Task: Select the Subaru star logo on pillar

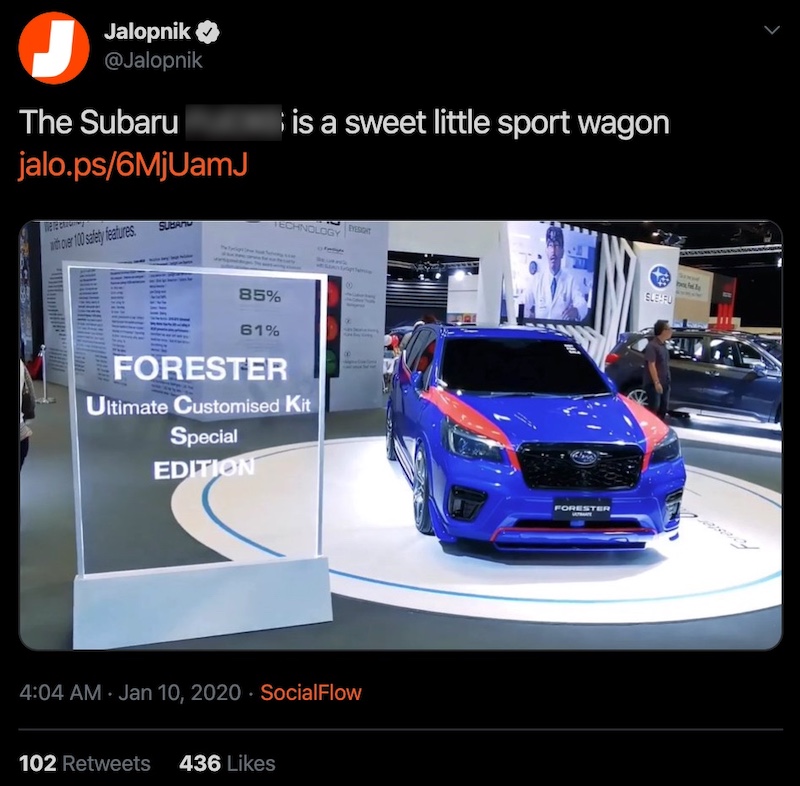Action: (x=659, y=276)
